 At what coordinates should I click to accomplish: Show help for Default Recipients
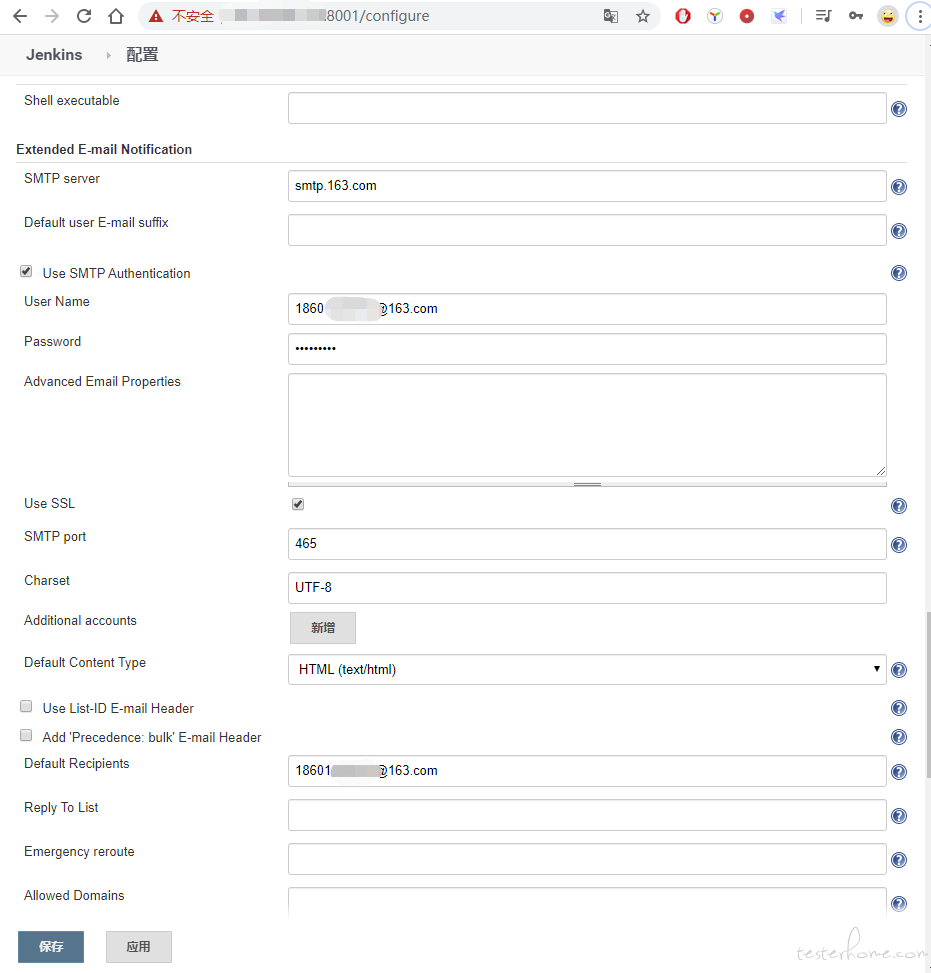pyautogui.click(x=899, y=771)
